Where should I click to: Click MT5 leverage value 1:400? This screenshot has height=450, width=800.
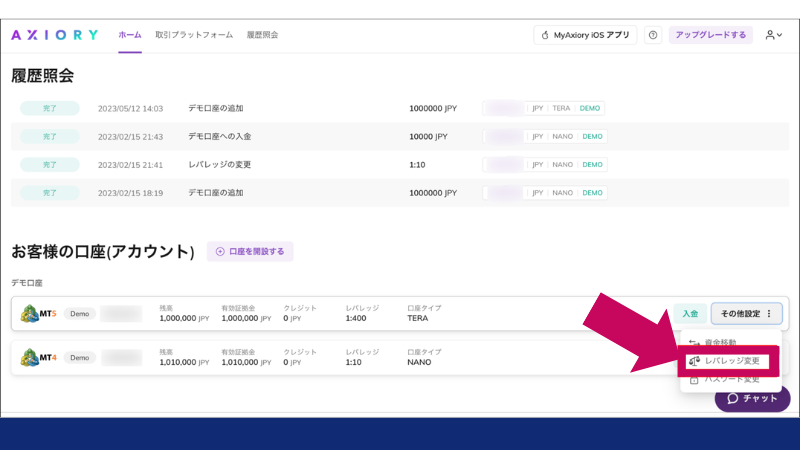pos(356,318)
